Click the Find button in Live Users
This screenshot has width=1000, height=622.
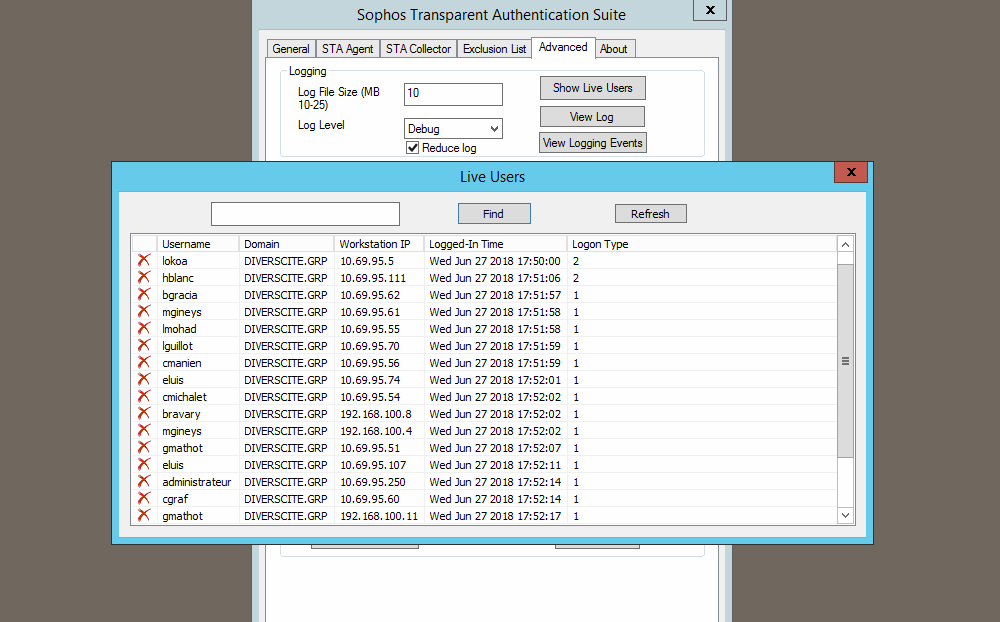tap(494, 214)
